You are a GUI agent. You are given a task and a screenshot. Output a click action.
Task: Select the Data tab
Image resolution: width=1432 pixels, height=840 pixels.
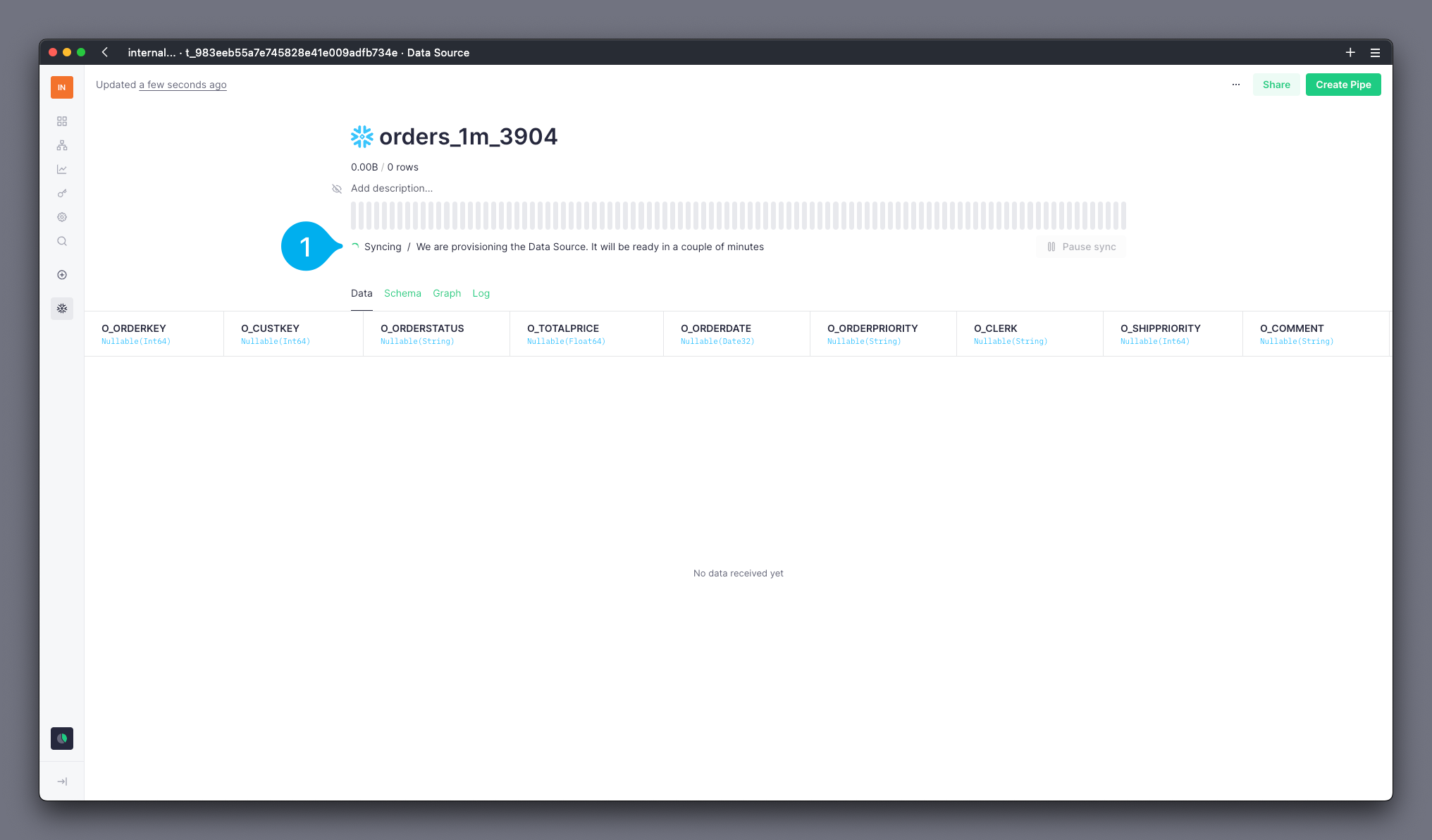tap(362, 293)
